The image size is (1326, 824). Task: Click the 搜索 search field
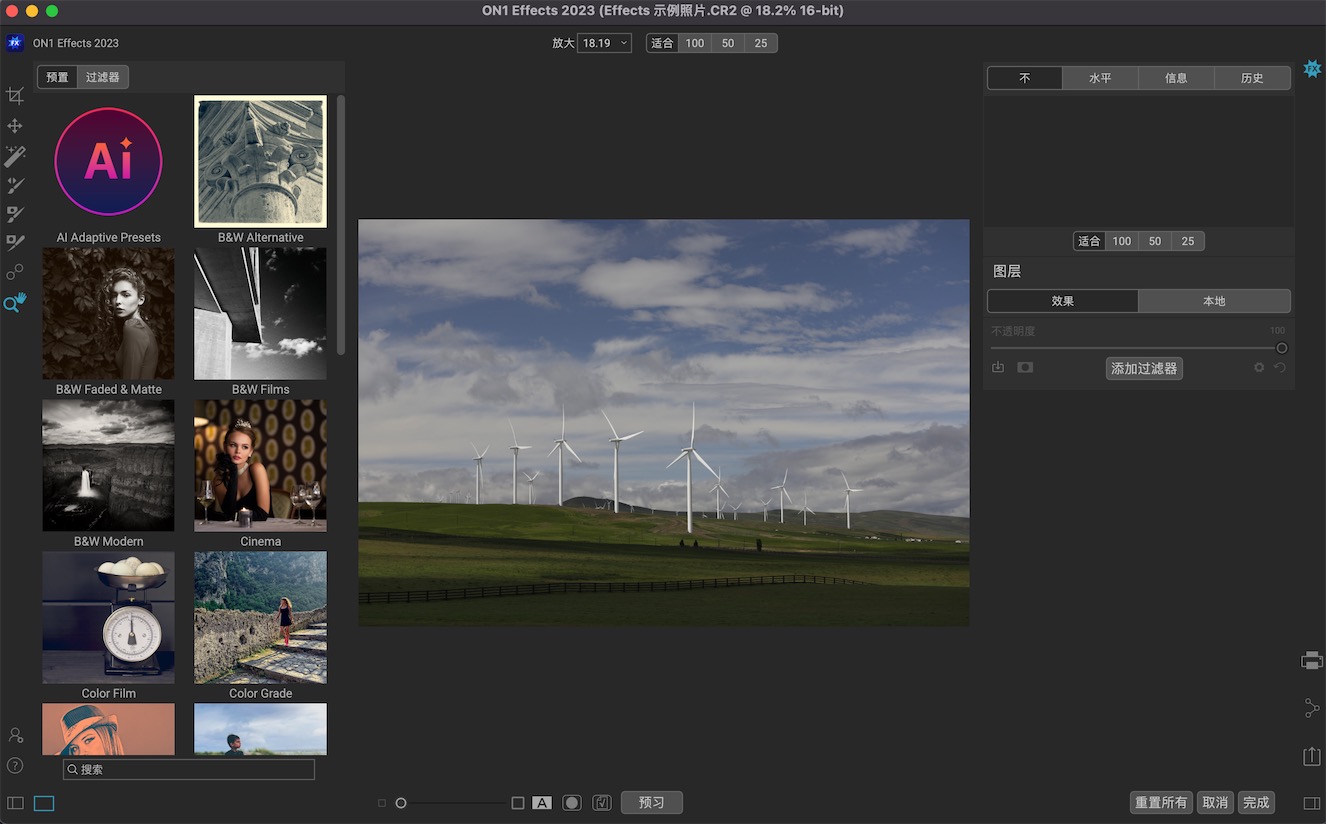click(x=189, y=769)
